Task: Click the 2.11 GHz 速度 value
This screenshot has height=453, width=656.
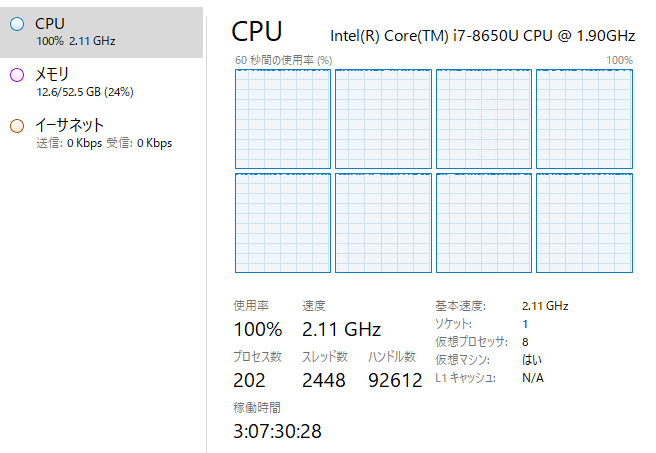Action: point(341,329)
